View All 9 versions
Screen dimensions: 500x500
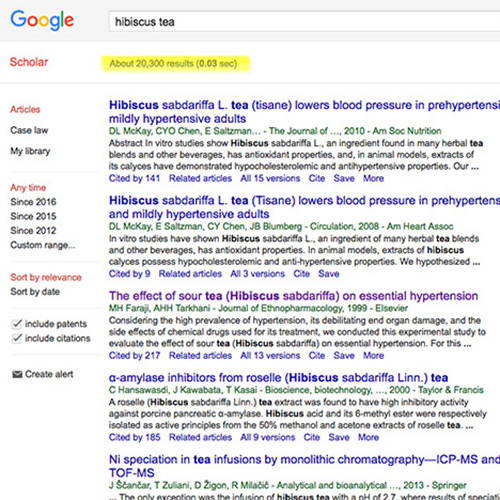click(268, 437)
